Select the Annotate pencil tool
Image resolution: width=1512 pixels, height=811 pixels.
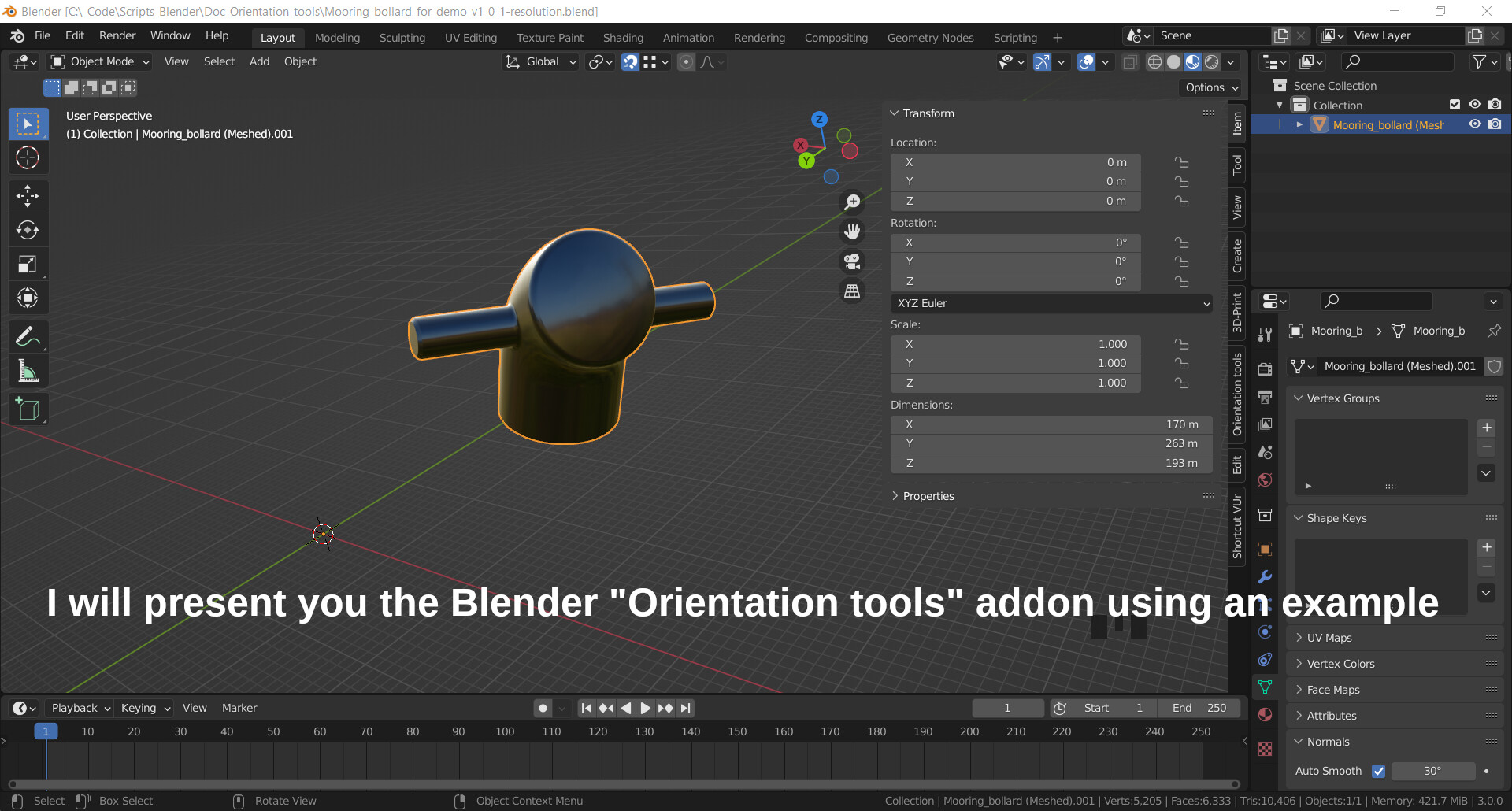point(28,337)
